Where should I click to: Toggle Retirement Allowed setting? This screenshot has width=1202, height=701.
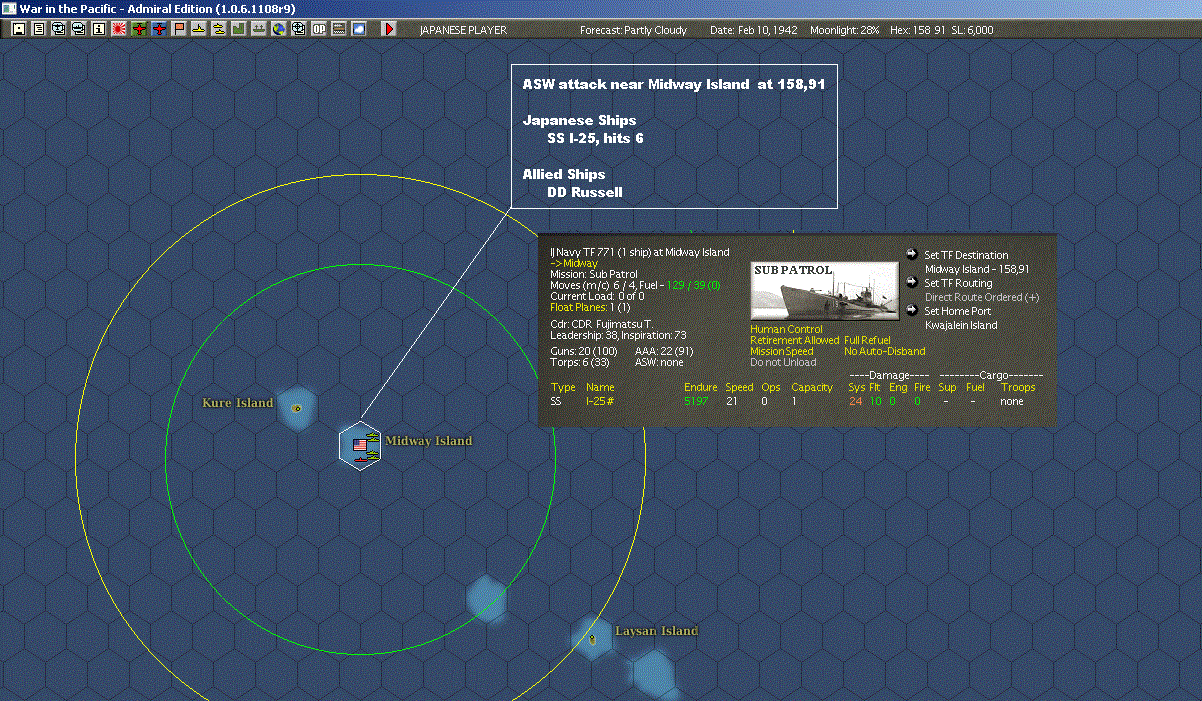(x=795, y=340)
